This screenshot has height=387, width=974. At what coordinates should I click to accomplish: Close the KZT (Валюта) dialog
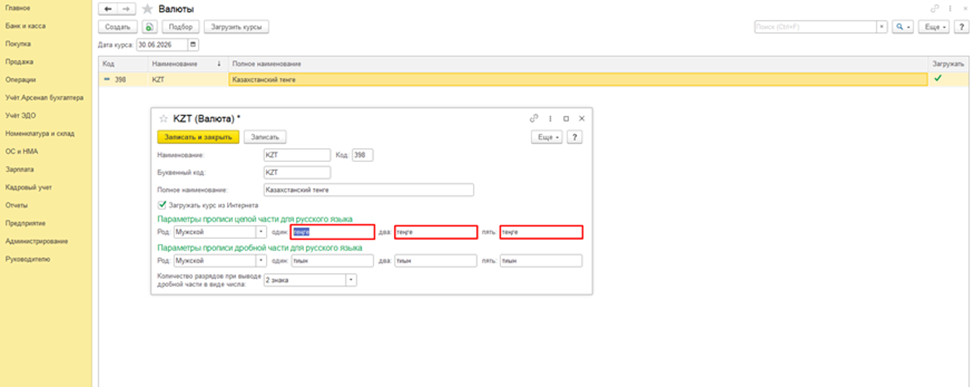pos(582,118)
